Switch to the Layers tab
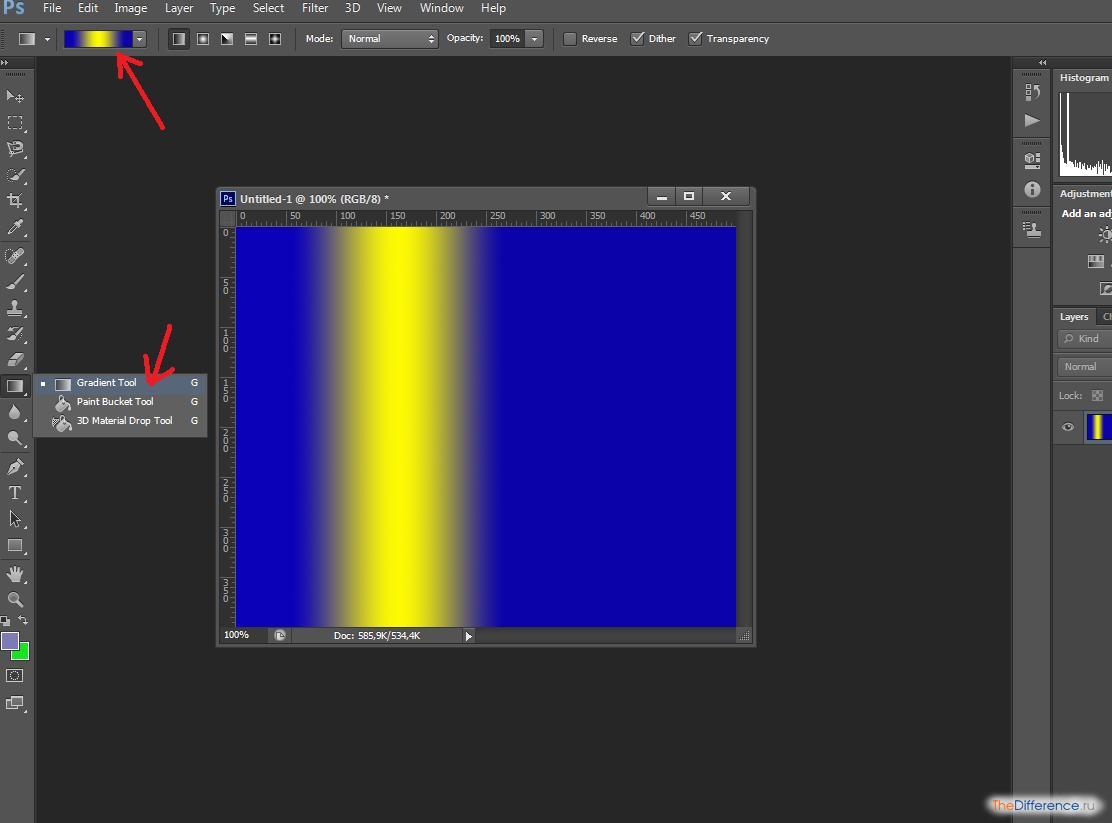 [x=1074, y=316]
